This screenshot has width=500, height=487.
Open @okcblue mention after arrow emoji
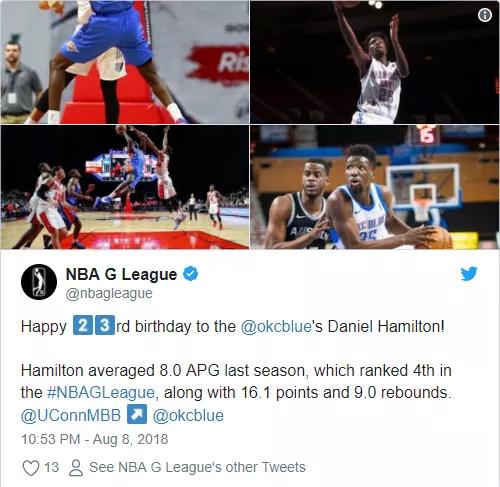pyautogui.click(x=188, y=415)
